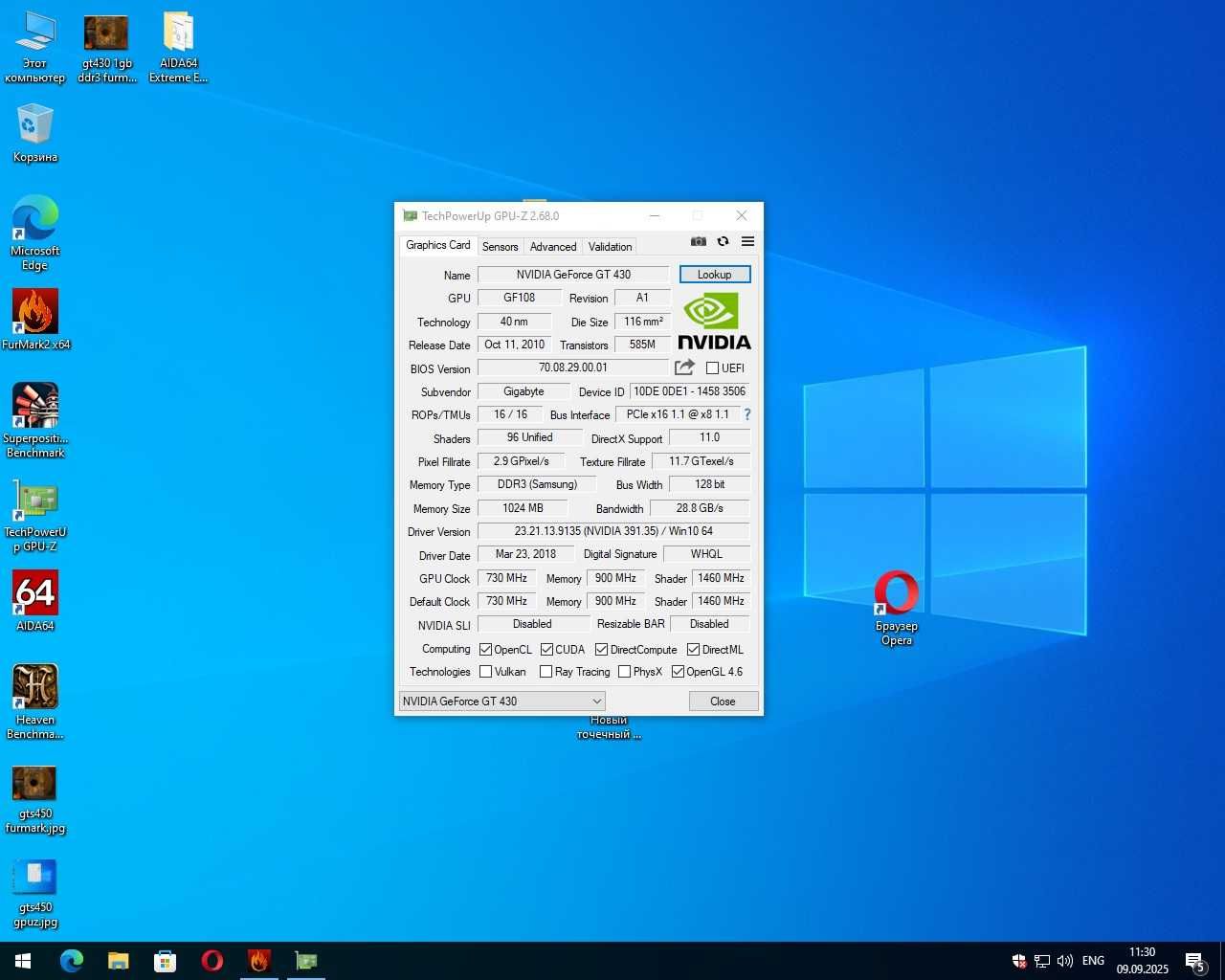Click the bus interface question mark

(x=747, y=414)
